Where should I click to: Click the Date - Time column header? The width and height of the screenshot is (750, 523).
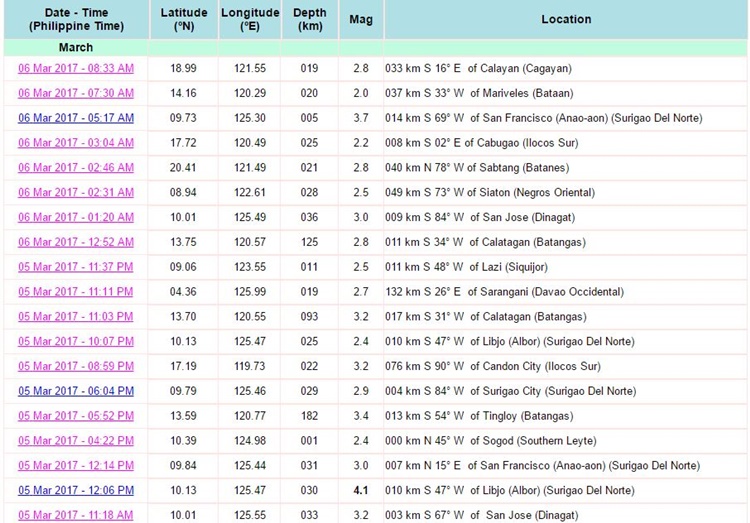point(76,20)
